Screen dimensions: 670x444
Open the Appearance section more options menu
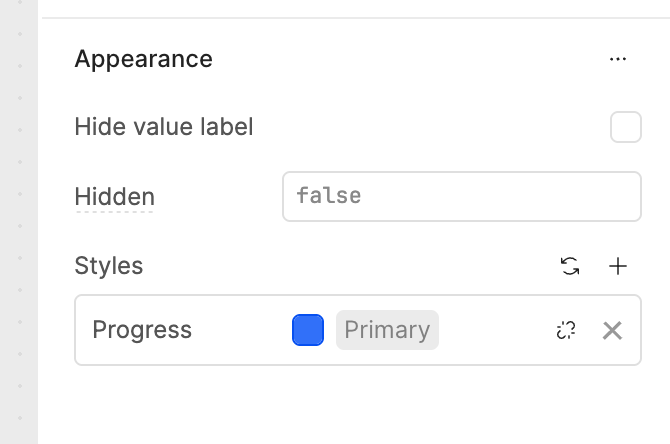617,59
